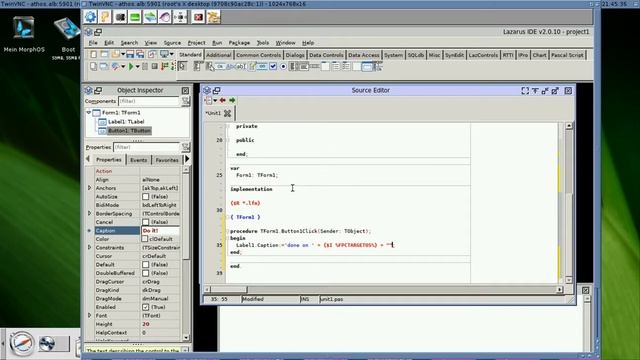This screenshot has height=360, width=640.
Task: Collapse the Form1: TForm1 tree node
Action: coord(89,112)
